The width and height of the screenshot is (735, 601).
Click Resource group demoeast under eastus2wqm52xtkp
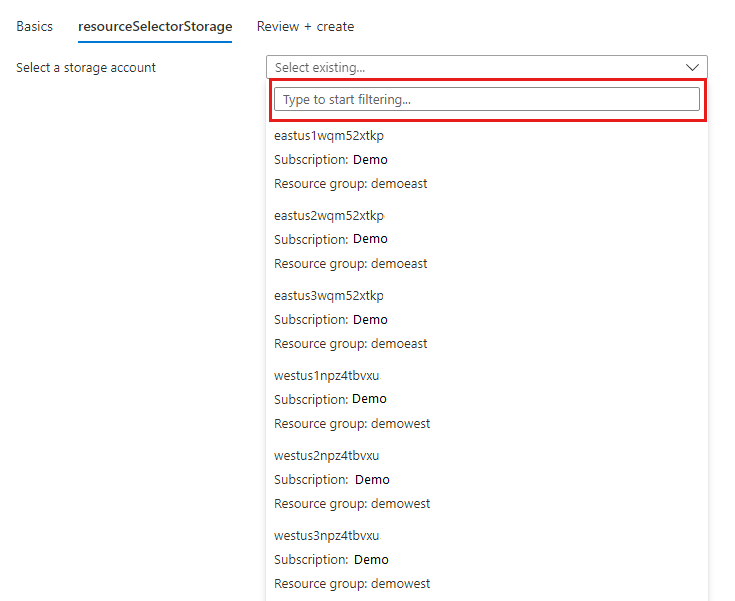click(x=351, y=264)
